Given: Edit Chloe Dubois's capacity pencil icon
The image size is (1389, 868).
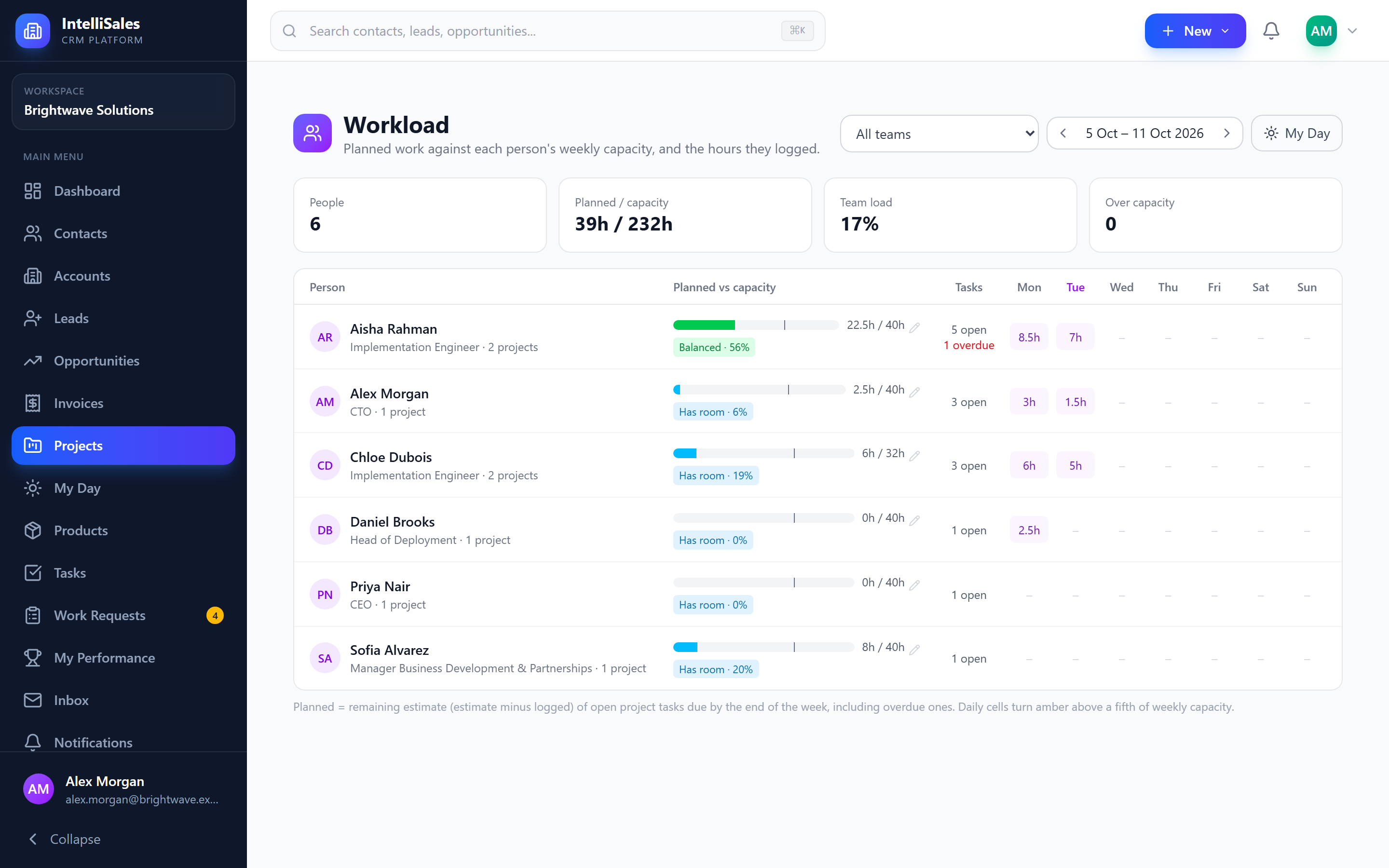Looking at the screenshot, I should pos(915,456).
